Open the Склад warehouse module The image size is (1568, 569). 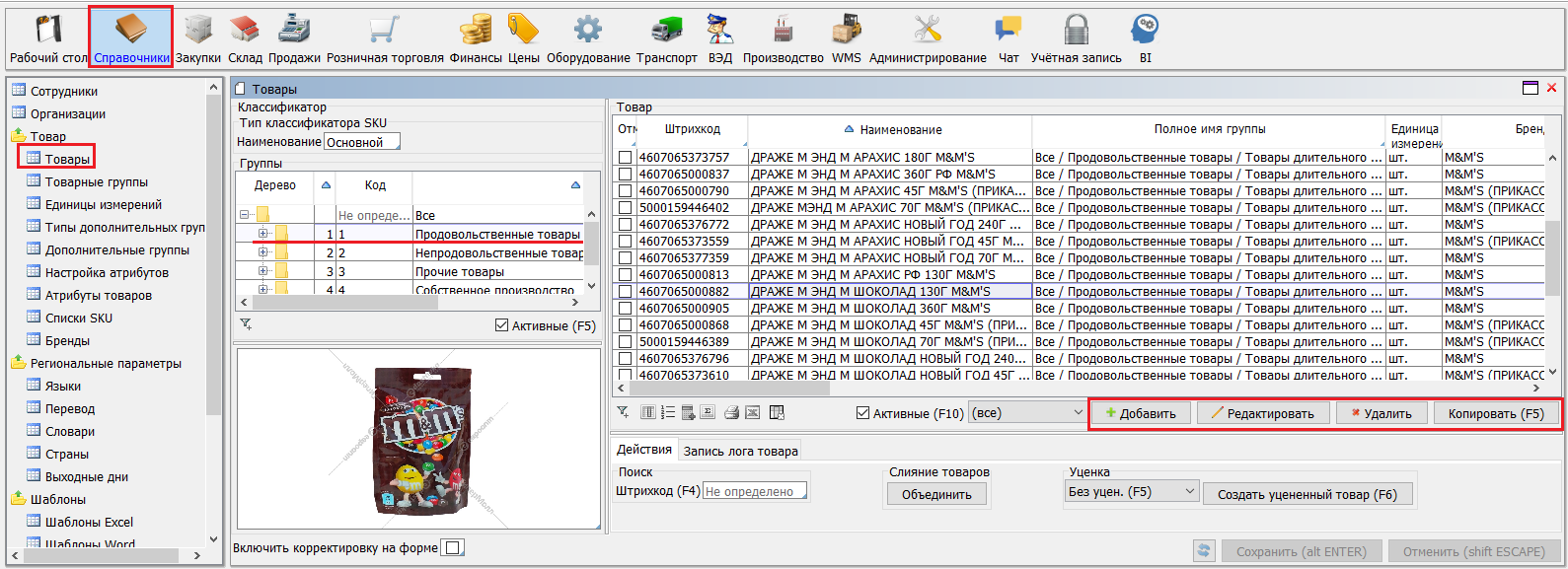pyautogui.click(x=245, y=39)
